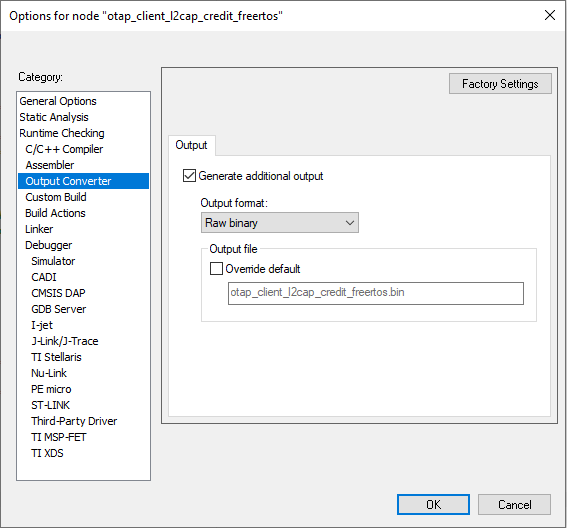The image size is (567, 528).
Task: Open the Linker category
Action: coord(39,229)
